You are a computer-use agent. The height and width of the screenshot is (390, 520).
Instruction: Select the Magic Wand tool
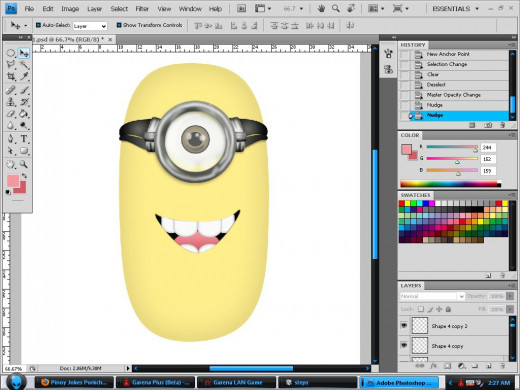(x=24, y=65)
